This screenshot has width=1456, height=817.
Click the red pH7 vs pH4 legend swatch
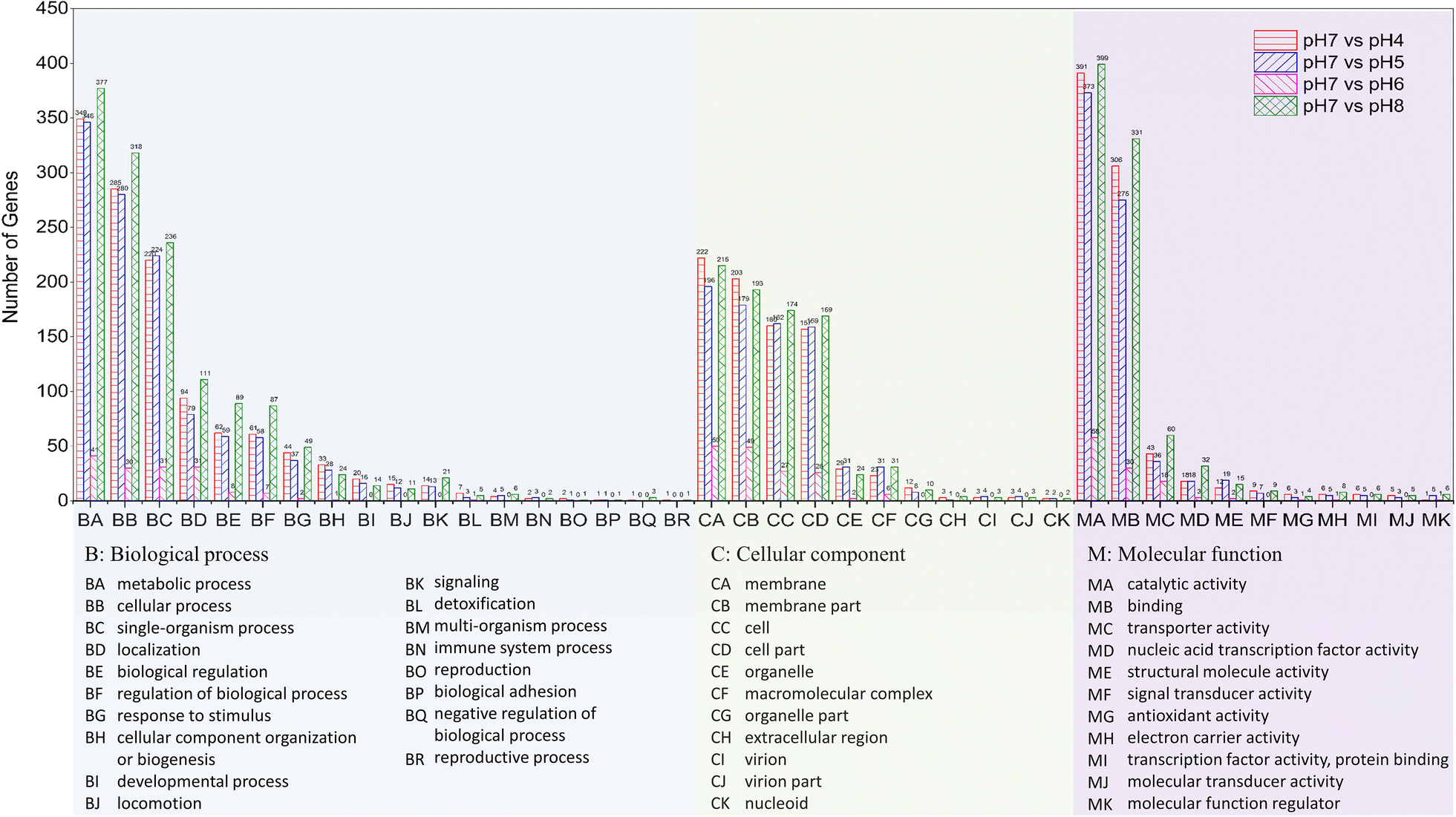[1275, 40]
